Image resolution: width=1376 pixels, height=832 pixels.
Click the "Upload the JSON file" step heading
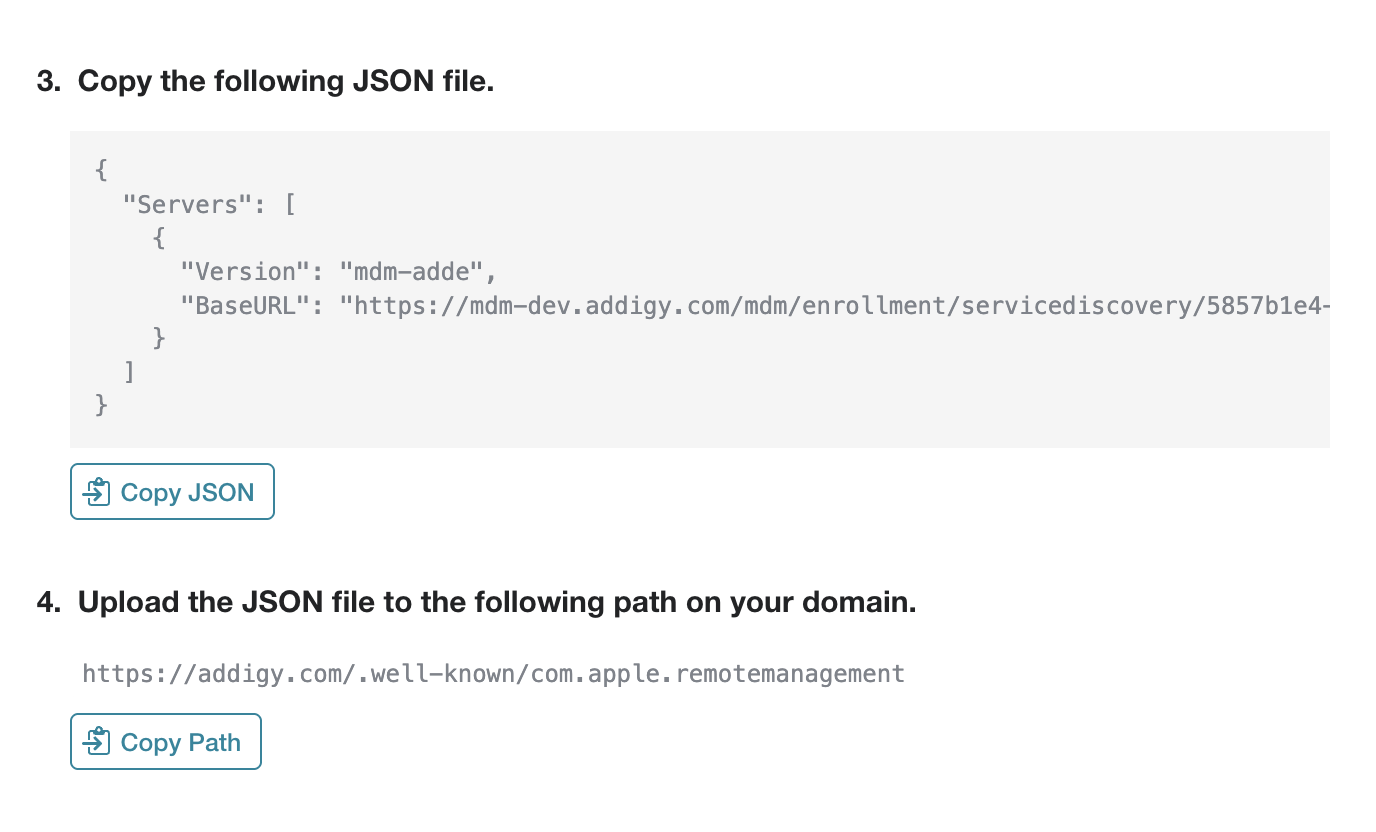pyautogui.click(x=497, y=603)
